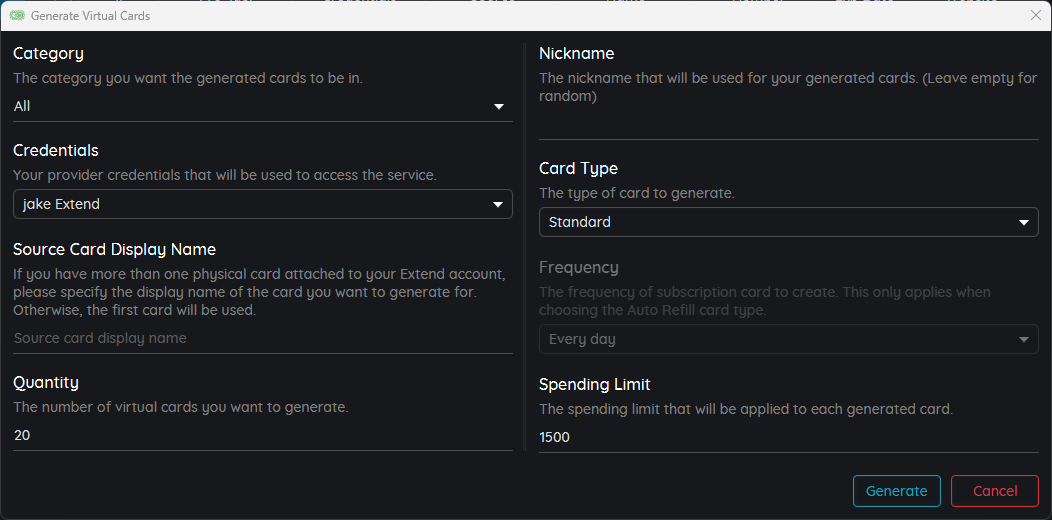Screen dimensions: 1052x520
Task: Open the Category selector showing All
Action: pyautogui.click(x=262, y=107)
